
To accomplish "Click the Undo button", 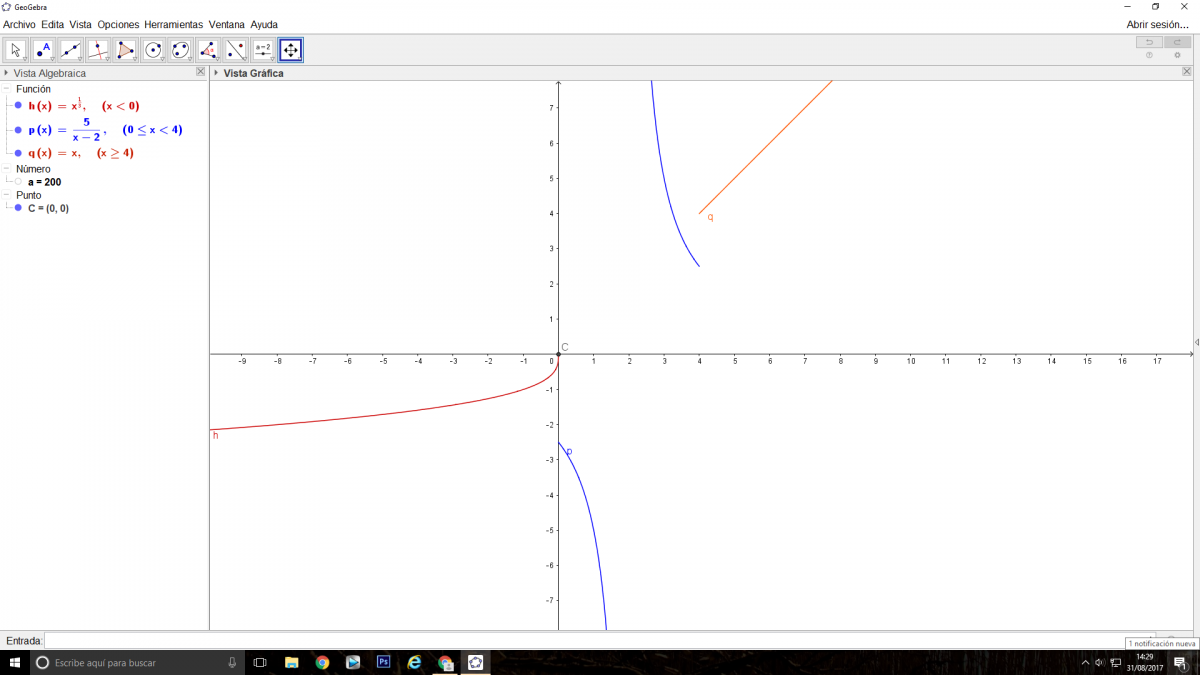I will point(1149,42).
